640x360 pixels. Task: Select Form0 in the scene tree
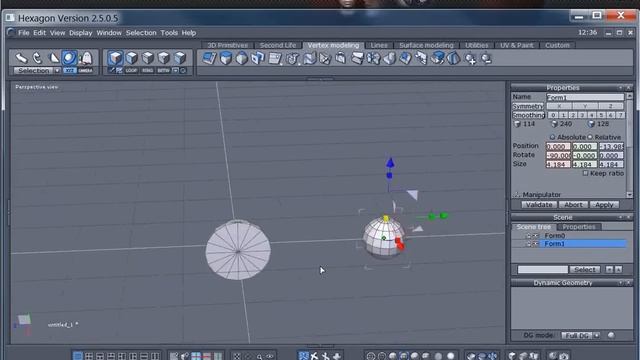pyautogui.click(x=554, y=236)
